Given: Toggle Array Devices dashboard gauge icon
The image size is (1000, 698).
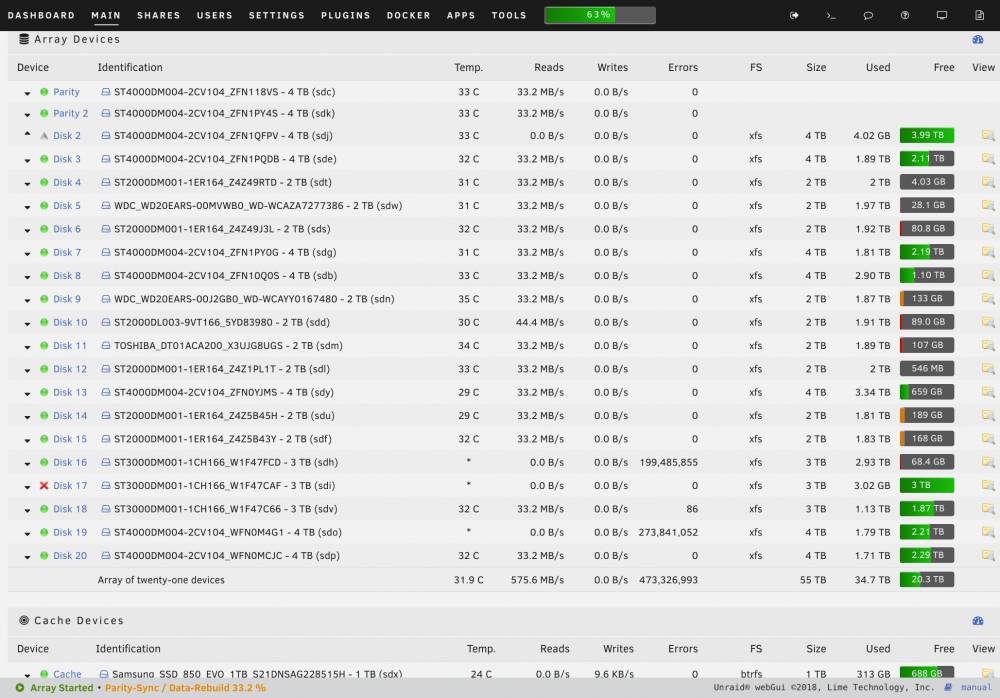Looking at the screenshot, I should click(978, 40).
